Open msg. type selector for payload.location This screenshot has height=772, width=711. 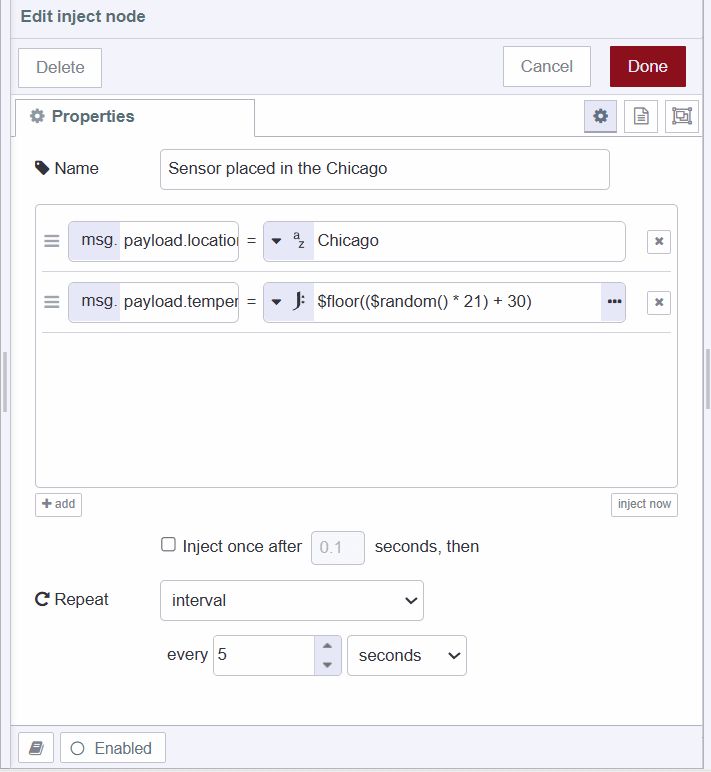point(95,241)
